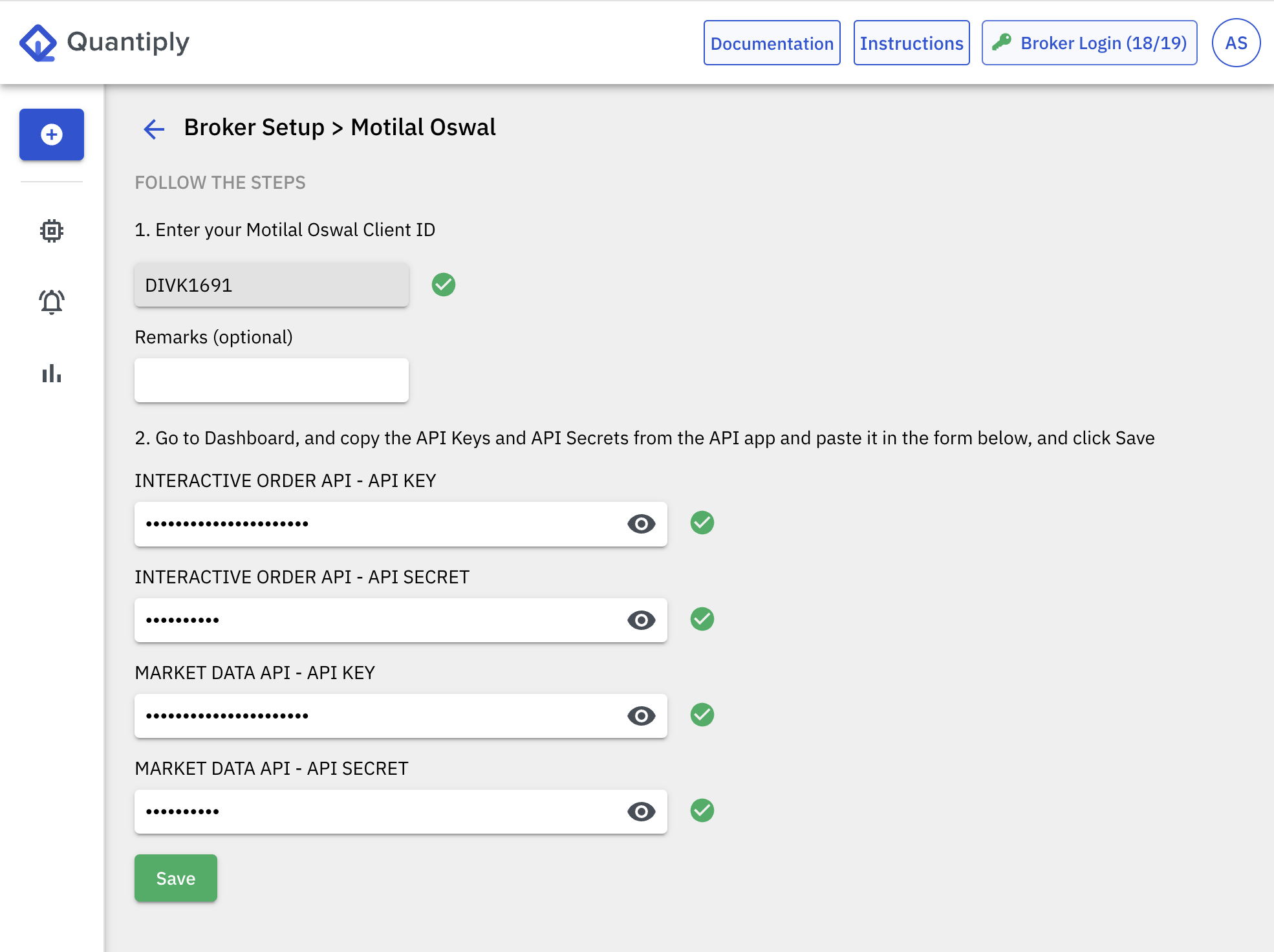Click INTERACTIVE ORDER API - API KEY label
The height and width of the screenshot is (952, 1274).
(285, 481)
